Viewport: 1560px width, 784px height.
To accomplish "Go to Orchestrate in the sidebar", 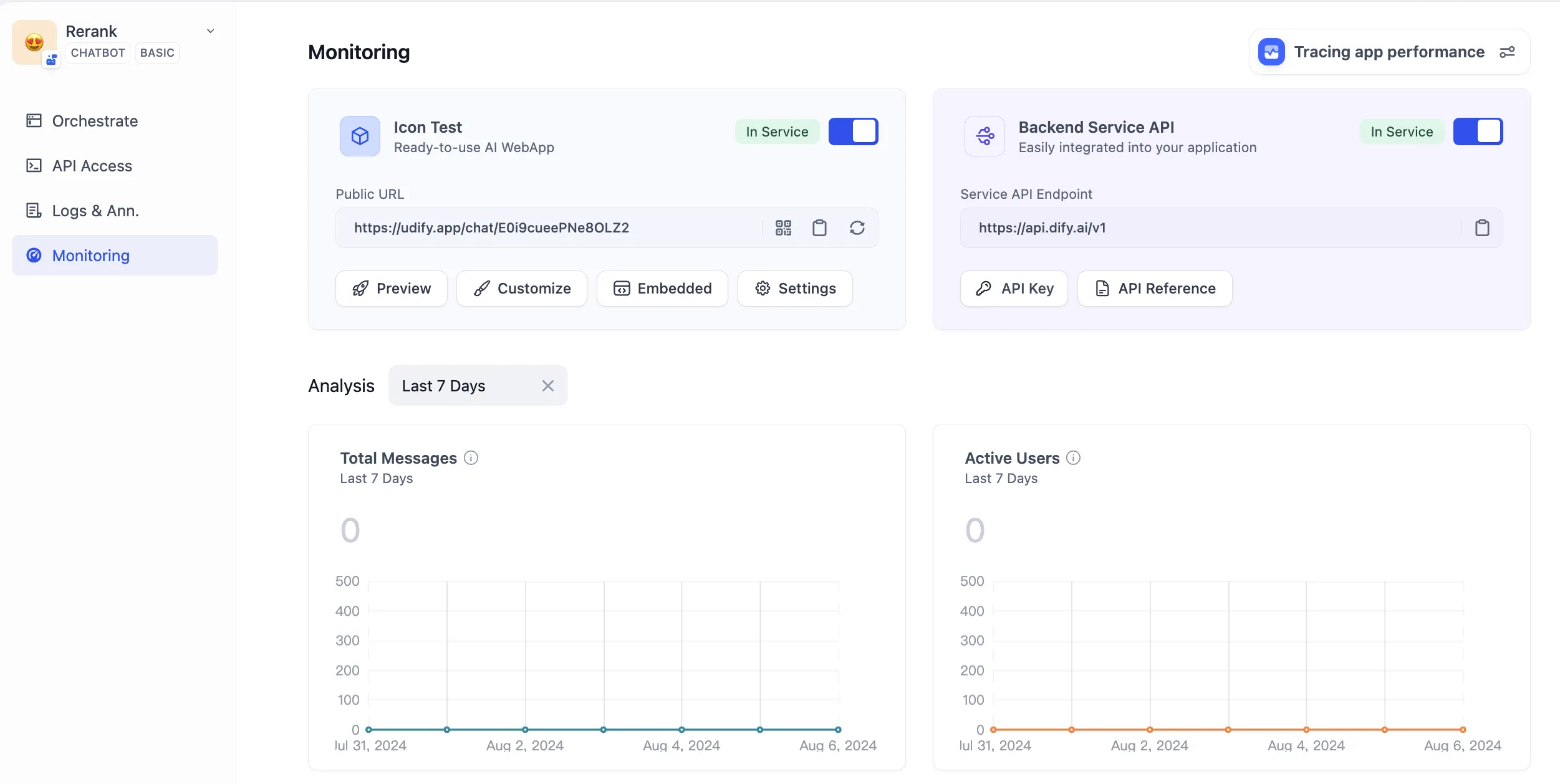I will (95, 121).
